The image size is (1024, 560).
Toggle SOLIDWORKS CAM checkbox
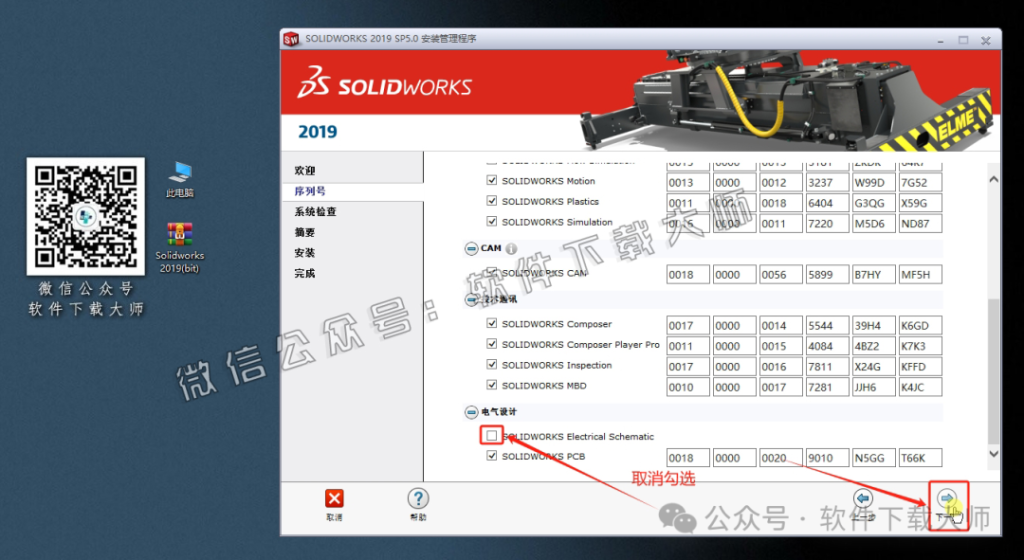(492, 272)
